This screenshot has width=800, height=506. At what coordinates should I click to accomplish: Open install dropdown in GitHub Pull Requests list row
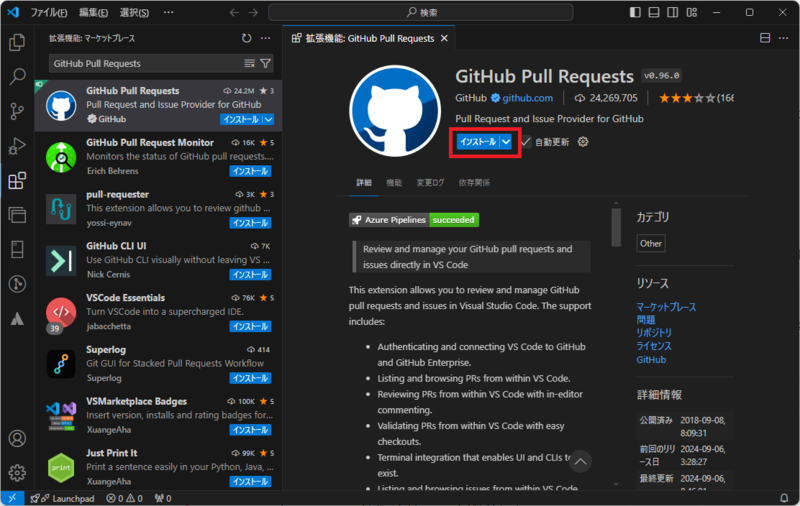pos(268,119)
